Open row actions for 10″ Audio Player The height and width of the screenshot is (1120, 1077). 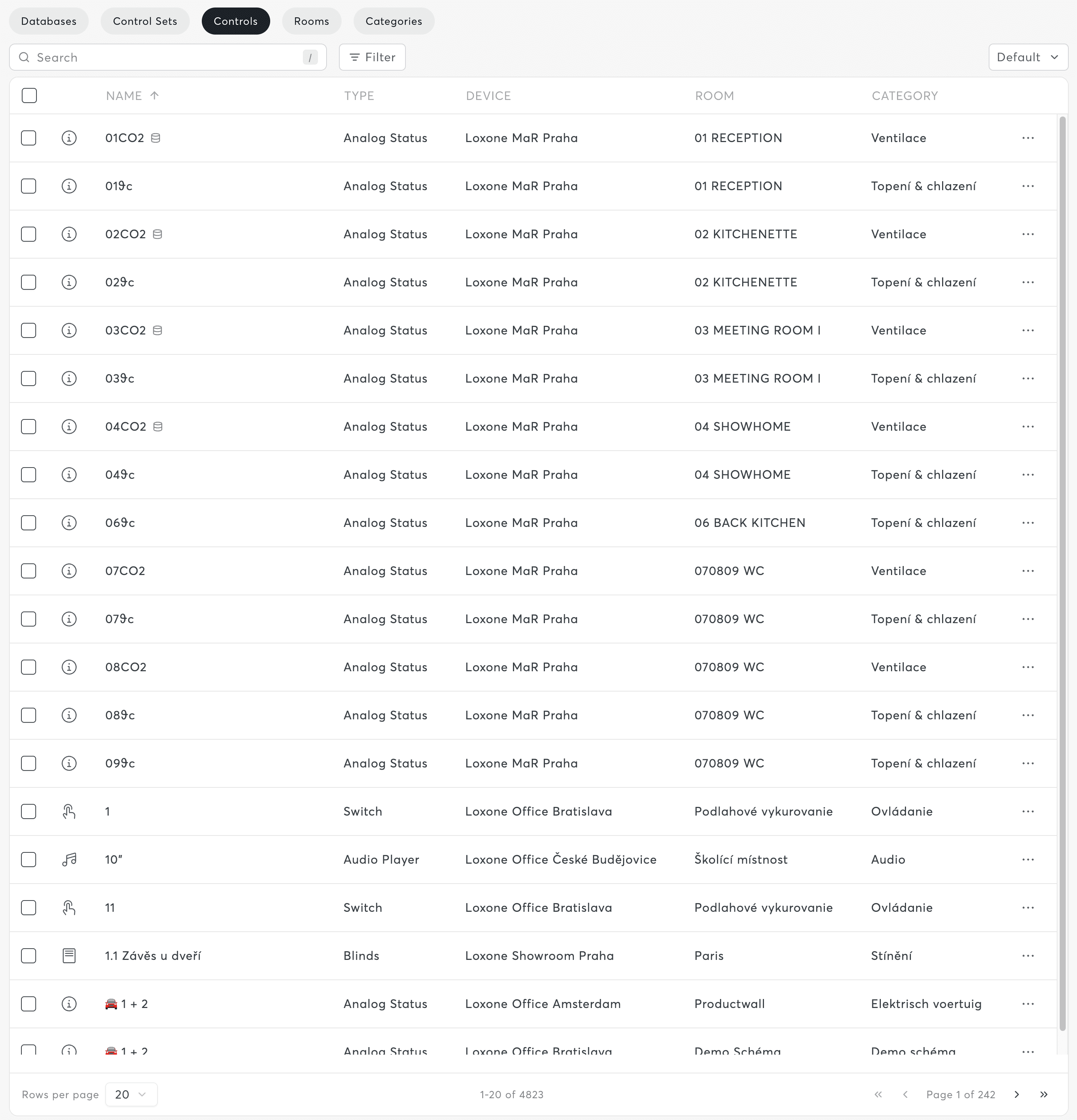(1028, 860)
